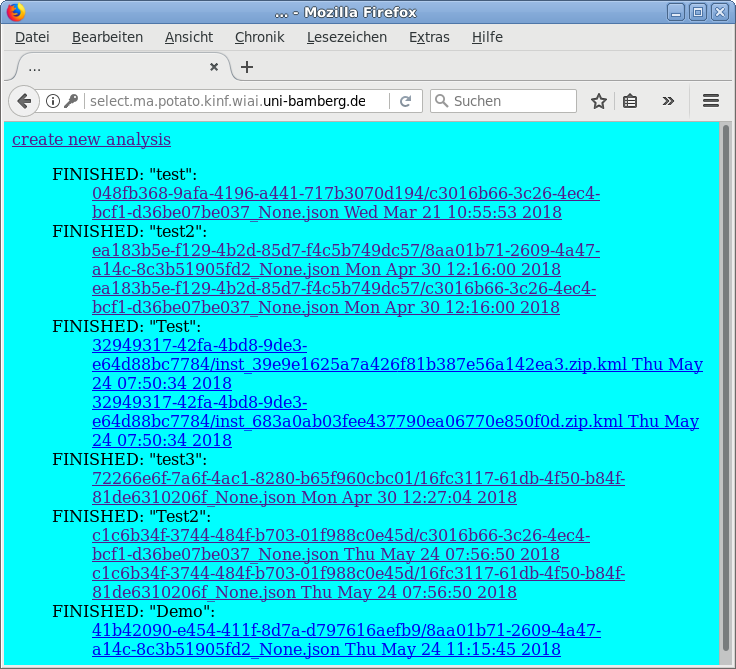This screenshot has width=736, height=669.
Task: Bookmark this page with star icon
Action: 599,101
